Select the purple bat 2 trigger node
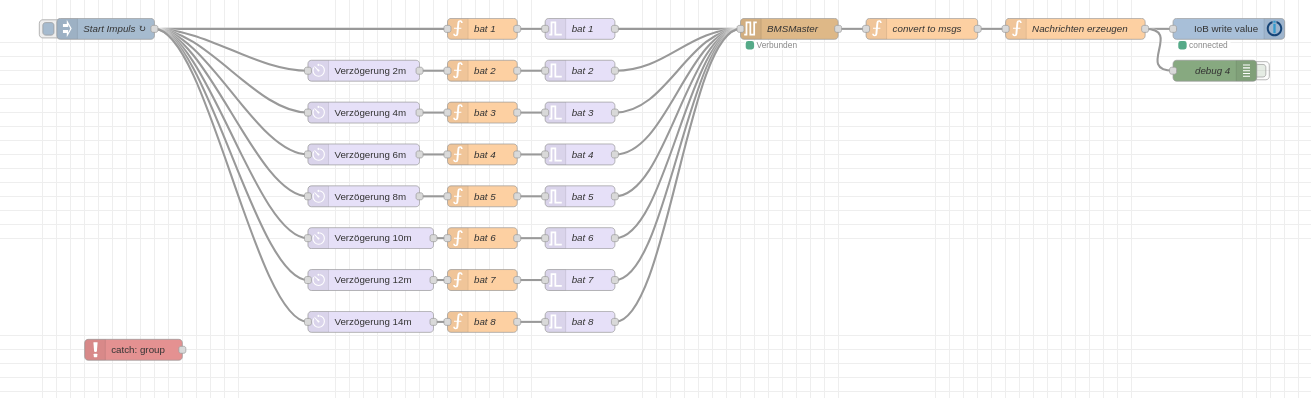This screenshot has width=1311, height=398. click(580, 71)
